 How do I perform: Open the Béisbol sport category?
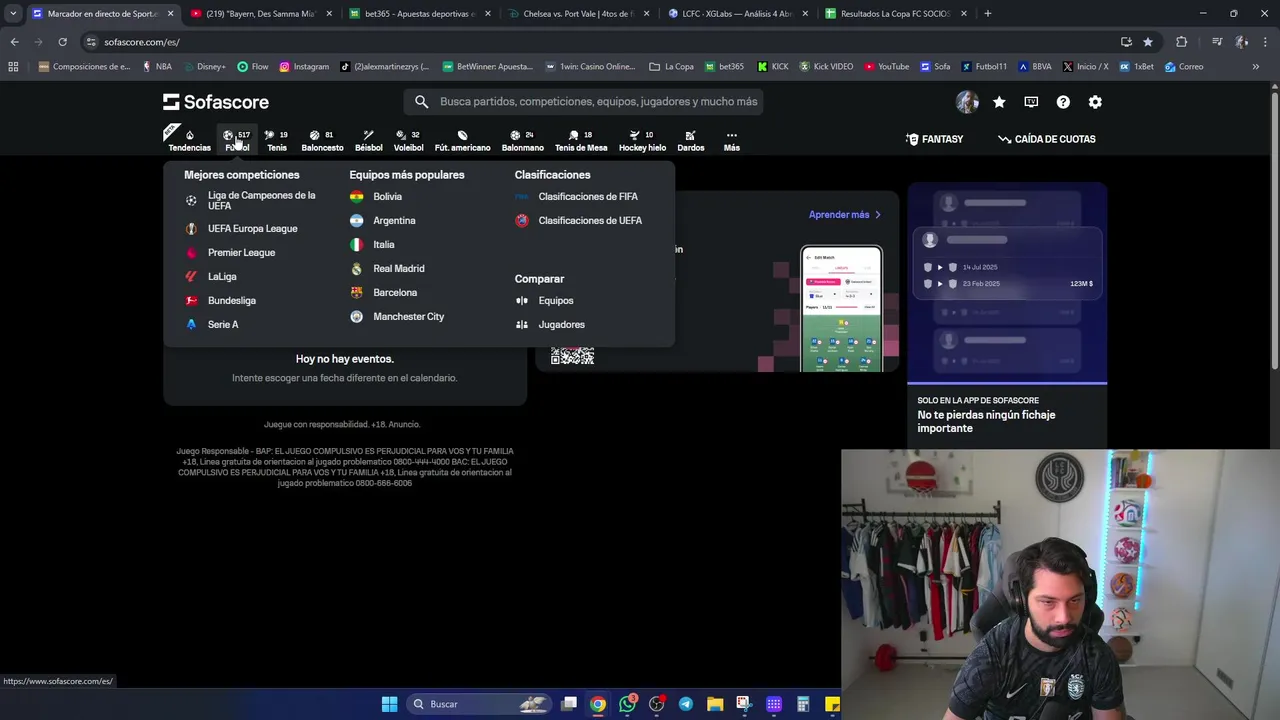point(368,140)
